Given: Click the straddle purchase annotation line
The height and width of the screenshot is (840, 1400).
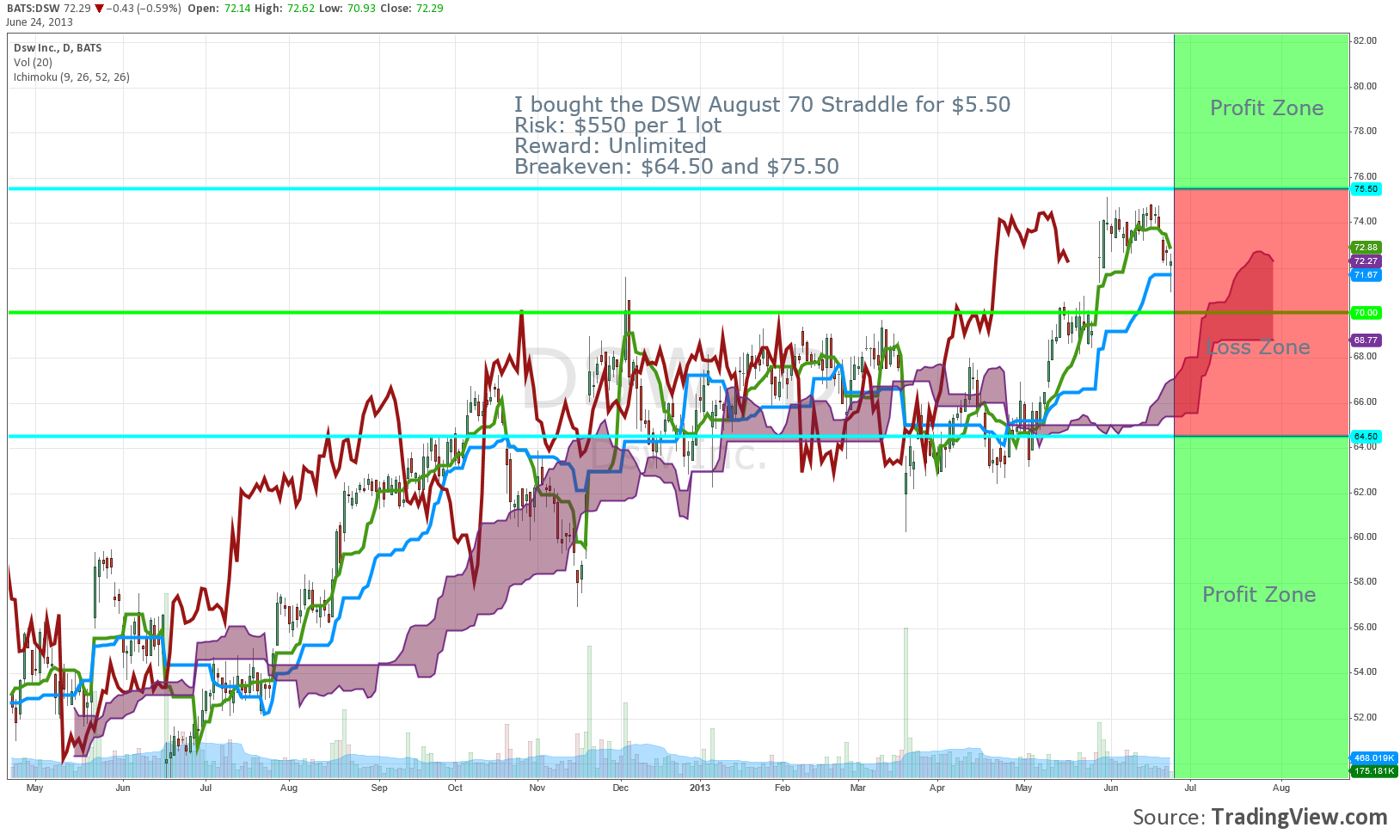Looking at the screenshot, I should click(x=762, y=105).
